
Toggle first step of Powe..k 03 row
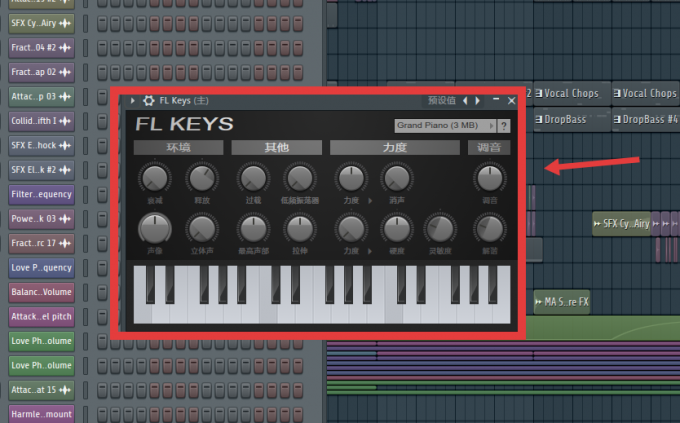pyautogui.click(x=102, y=219)
